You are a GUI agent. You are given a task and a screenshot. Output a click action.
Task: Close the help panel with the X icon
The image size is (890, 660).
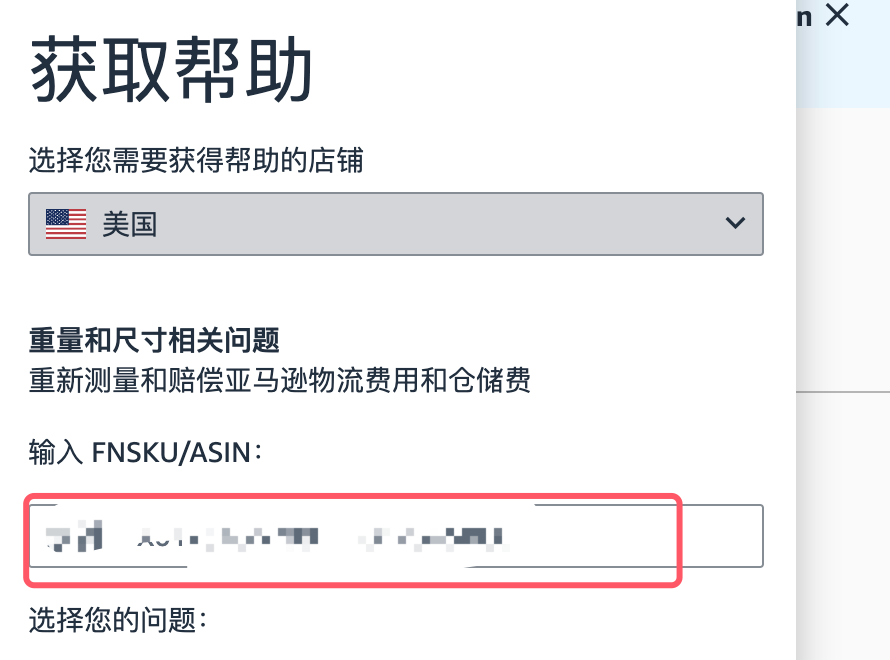pos(836,16)
